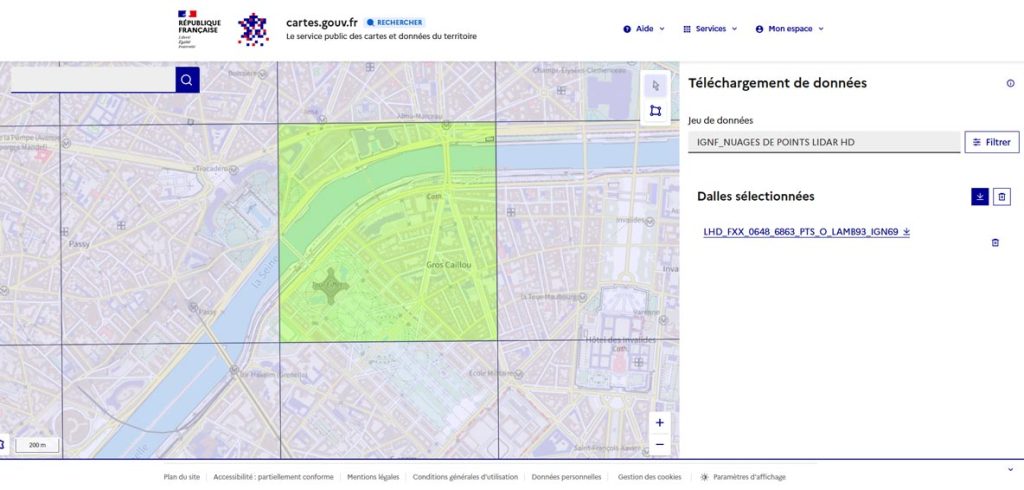1024x490 pixels.
Task: Download all selected tiles
Action: point(979,197)
